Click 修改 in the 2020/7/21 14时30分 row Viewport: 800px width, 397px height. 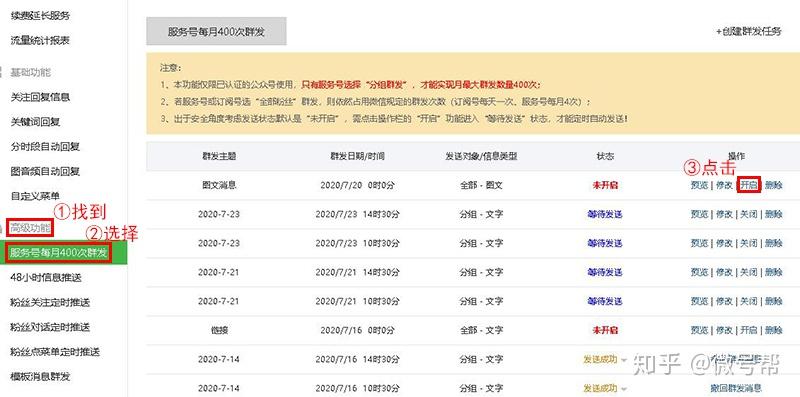tap(724, 272)
